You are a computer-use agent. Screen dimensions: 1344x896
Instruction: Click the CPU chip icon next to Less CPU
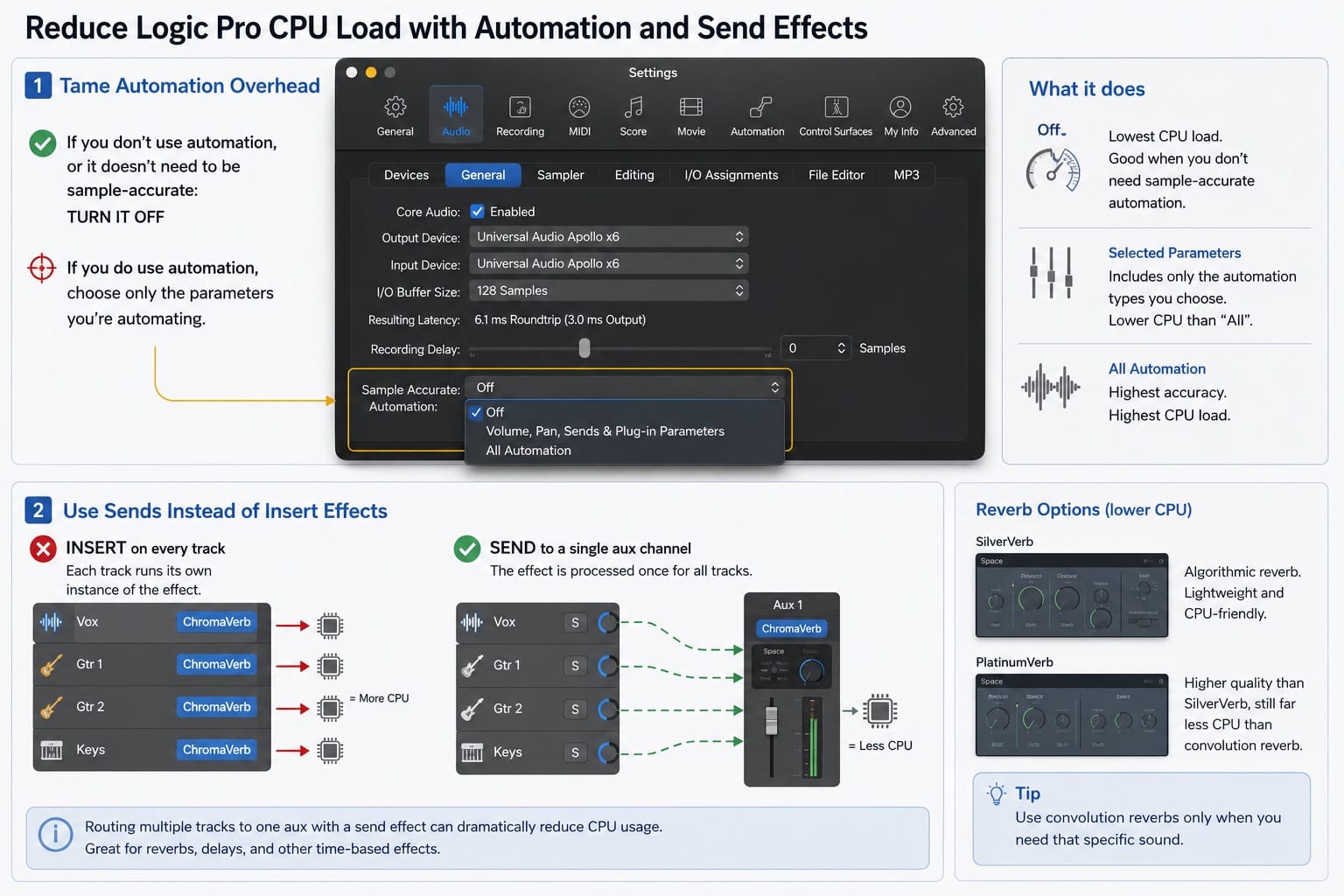(880, 711)
